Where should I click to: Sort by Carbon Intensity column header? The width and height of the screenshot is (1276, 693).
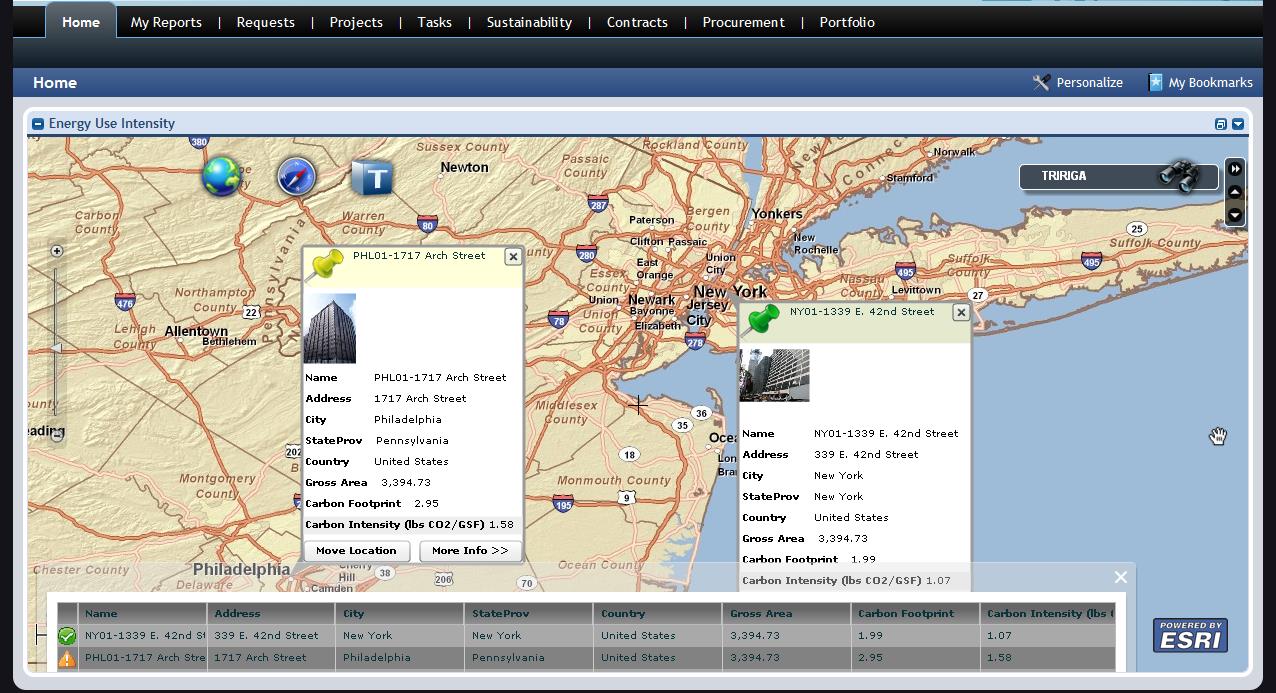tap(1048, 614)
